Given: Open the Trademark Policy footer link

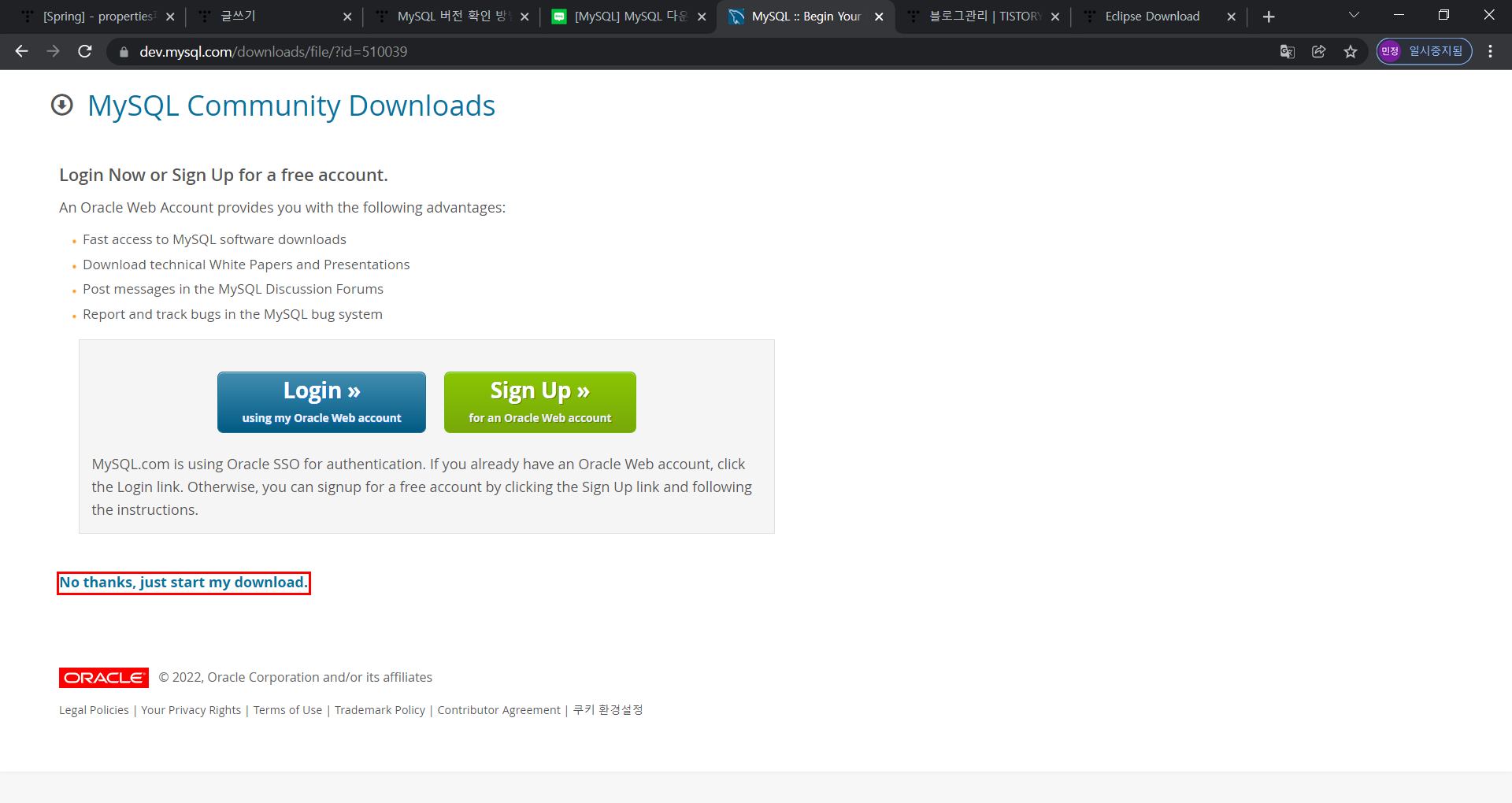Looking at the screenshot, I should (380, 710).
